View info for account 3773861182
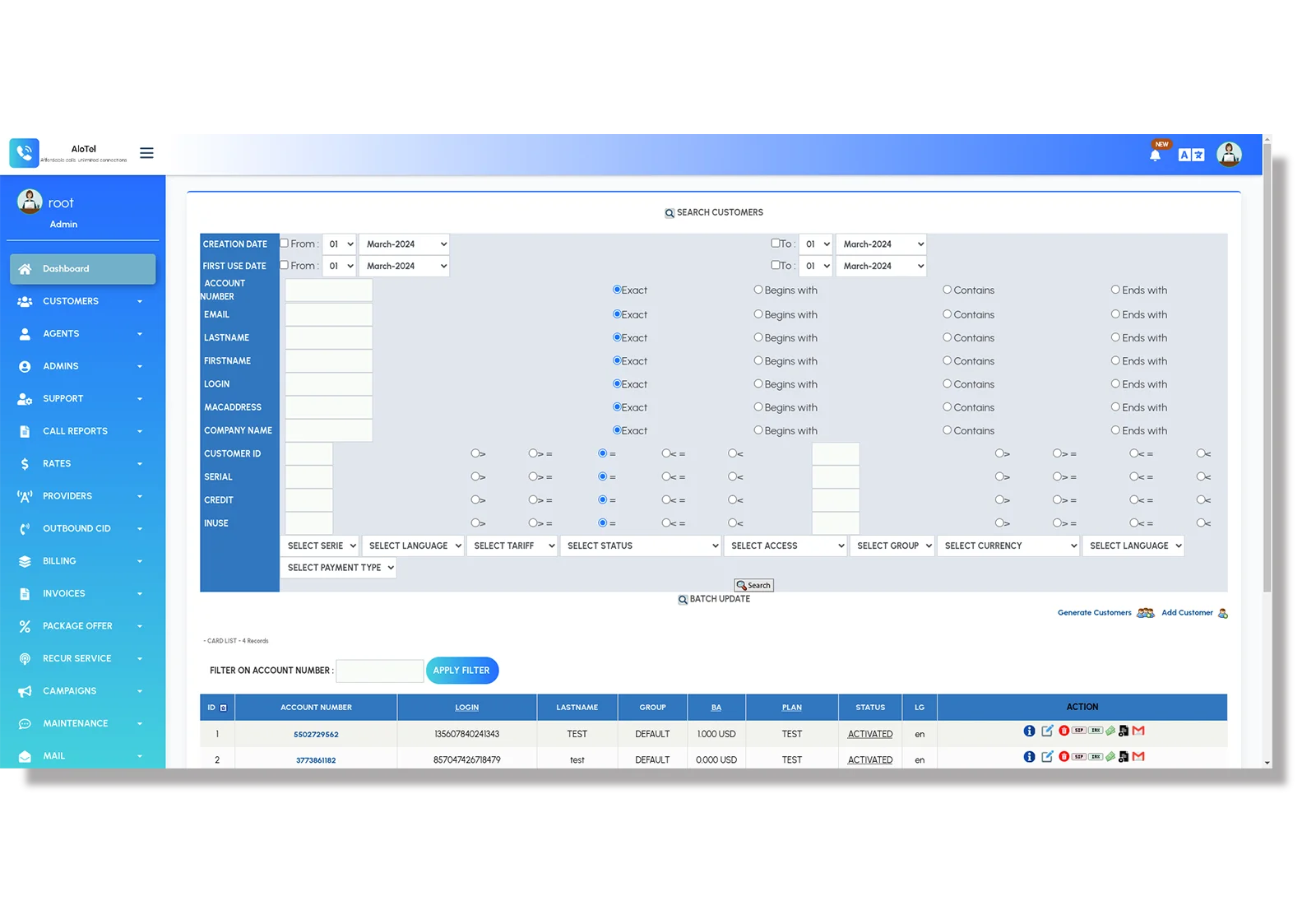The height and width of the screenshot is (924, 1316). click(1029, 757)
